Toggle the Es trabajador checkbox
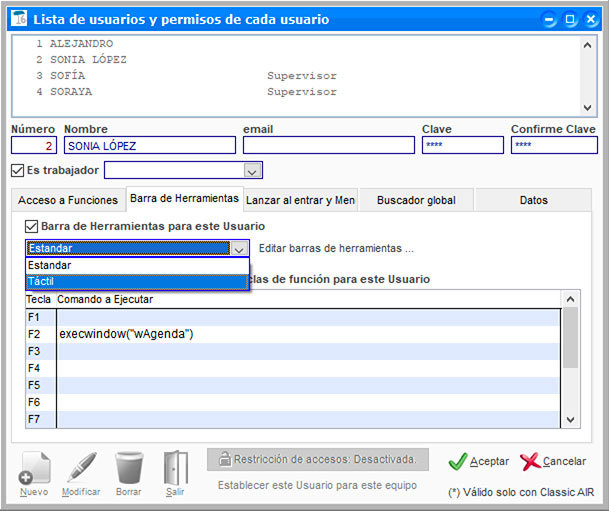Screen dimensions: 609x511 [x=17, y=170]
